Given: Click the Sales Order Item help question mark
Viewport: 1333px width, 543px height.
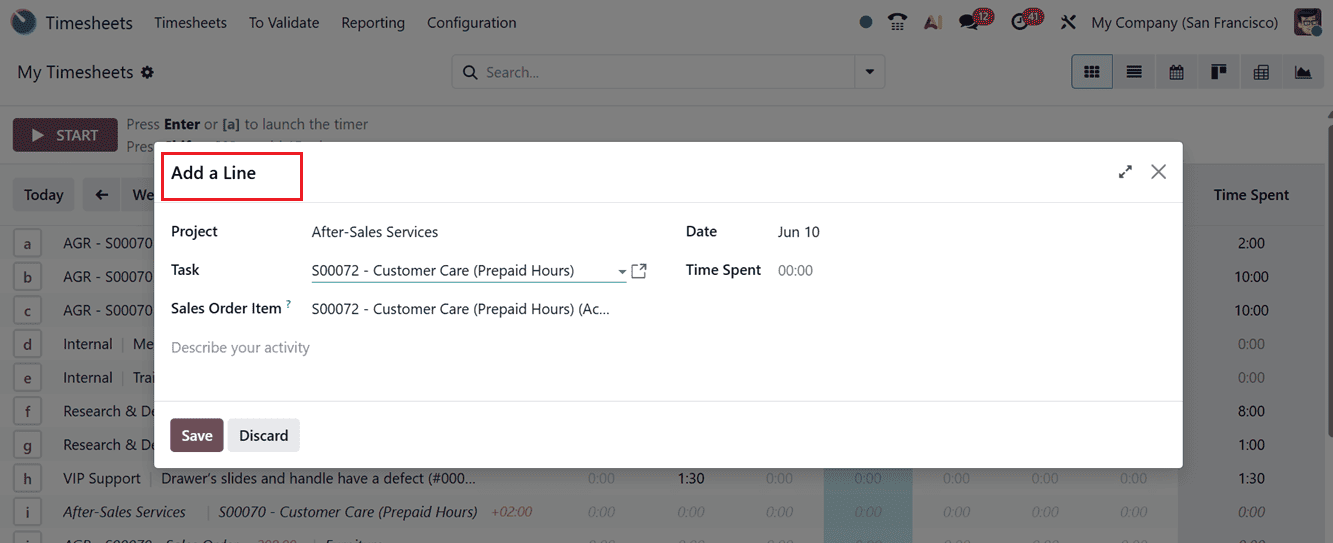Looking at the screenshot, I should pos(288,303).
